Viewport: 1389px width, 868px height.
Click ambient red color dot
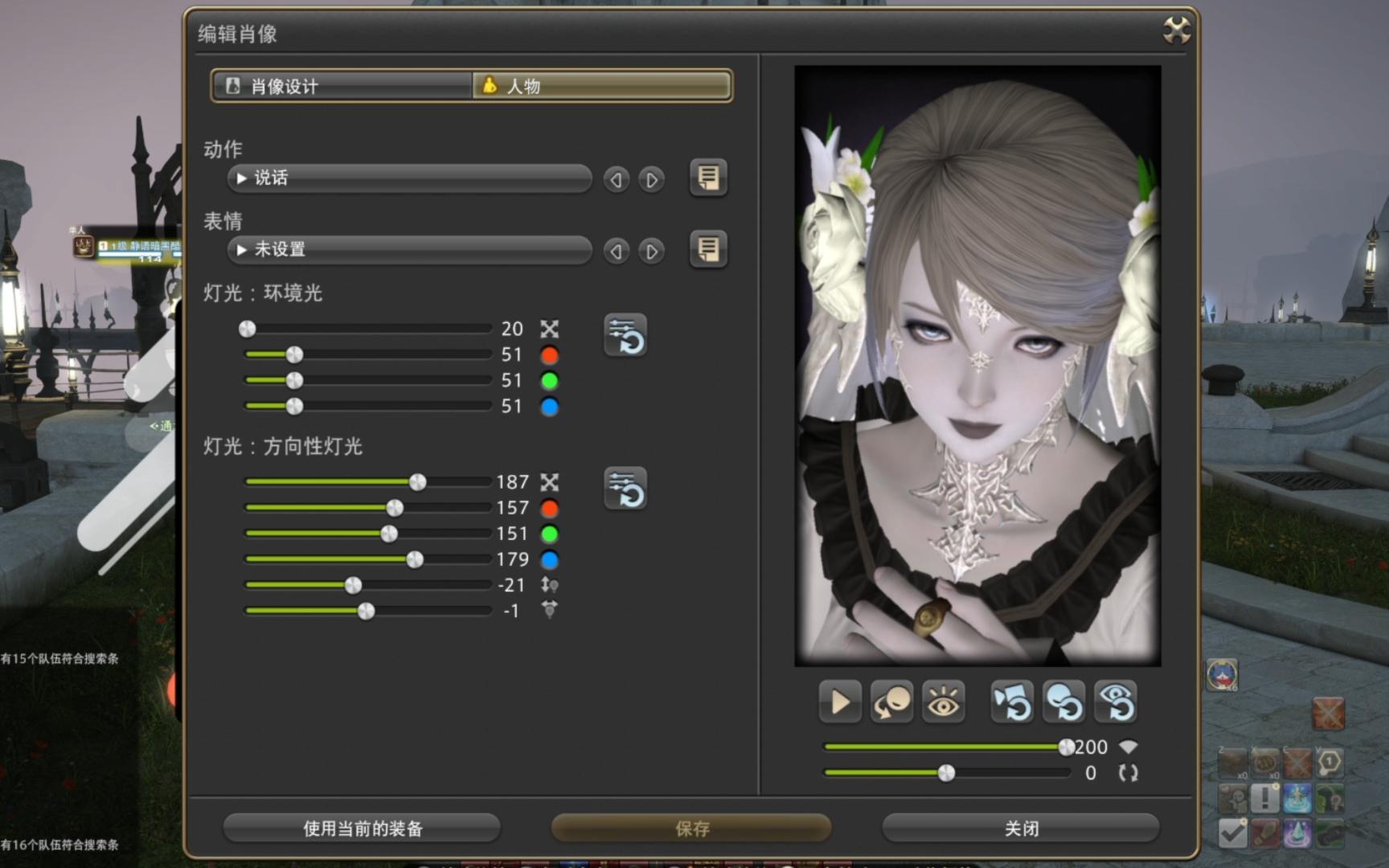pyautogui.click(x=549, y=355)
